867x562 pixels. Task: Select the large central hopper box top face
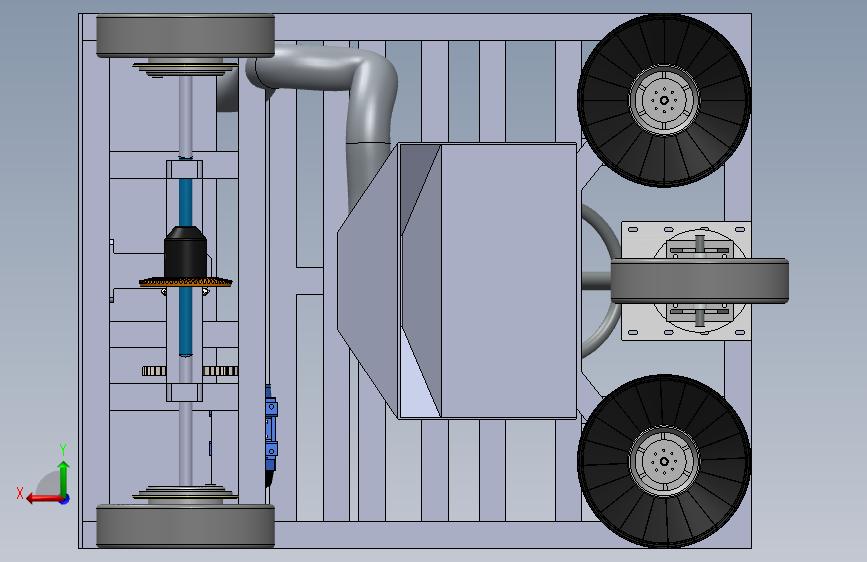(x=509, y=281)
